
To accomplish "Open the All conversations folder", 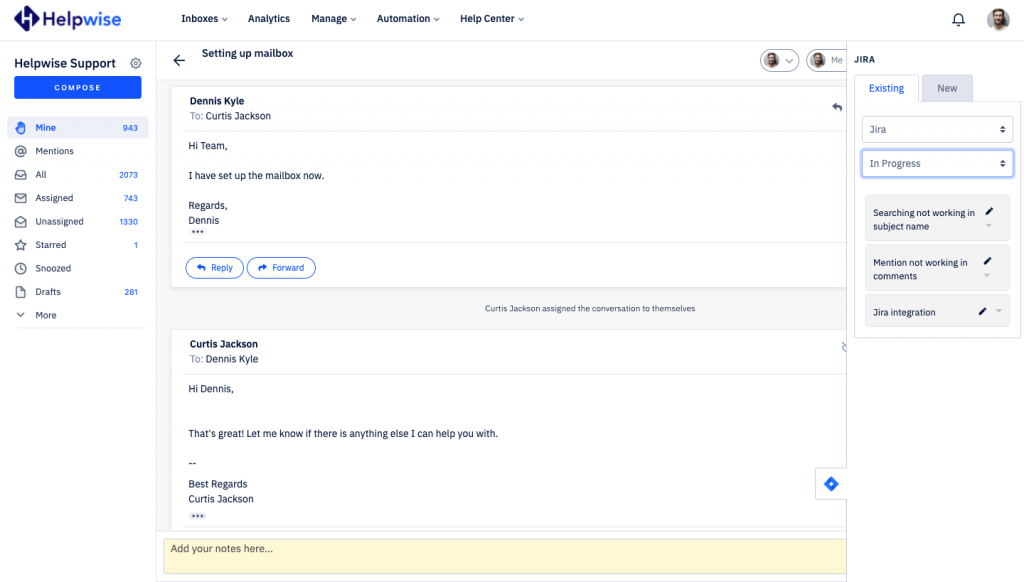I will click(78, 174).
